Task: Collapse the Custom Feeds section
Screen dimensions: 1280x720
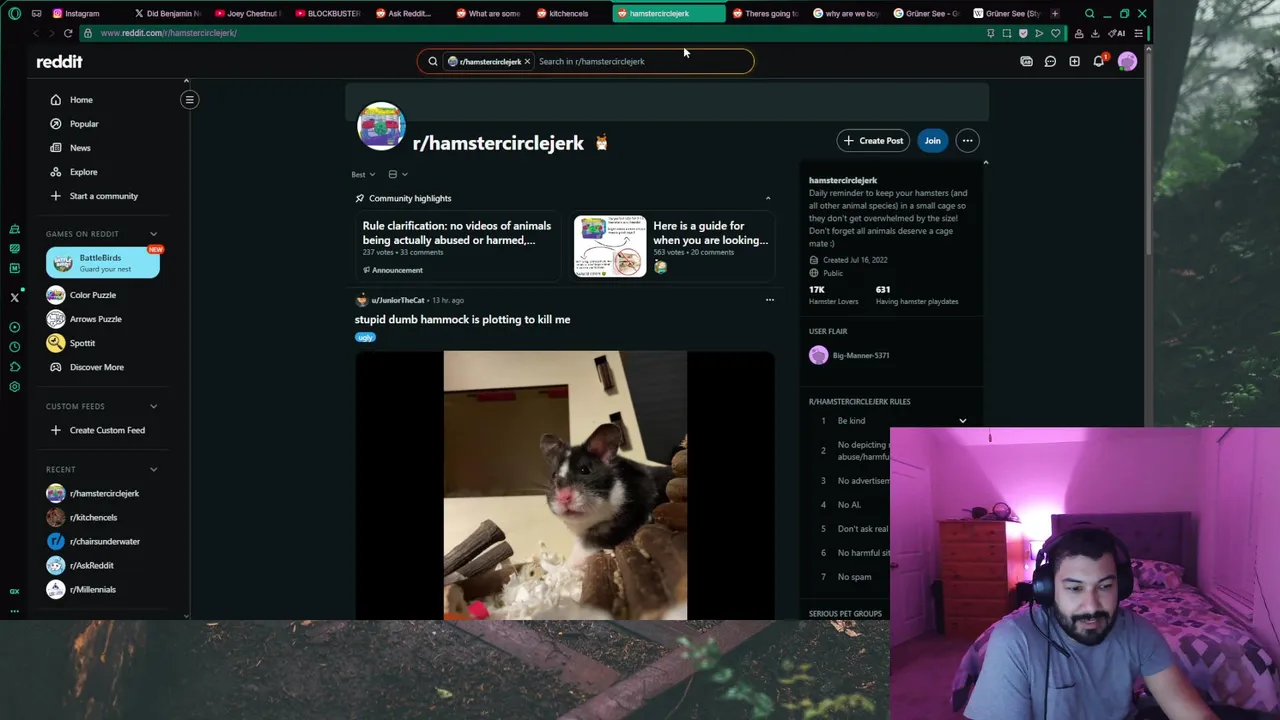Action: (x=153, y=406)
